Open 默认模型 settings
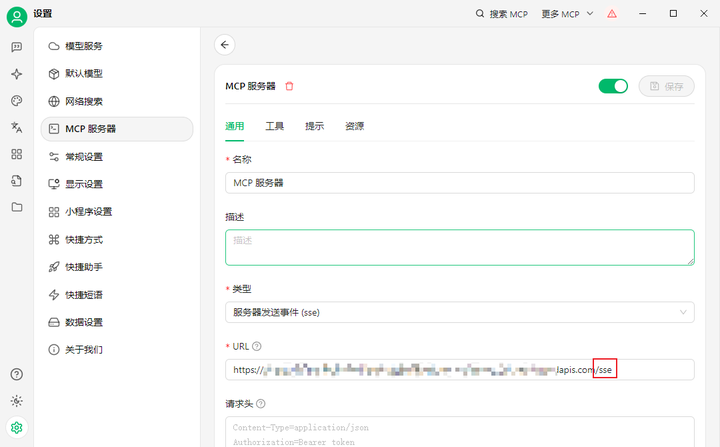 [x=117, y=74]
